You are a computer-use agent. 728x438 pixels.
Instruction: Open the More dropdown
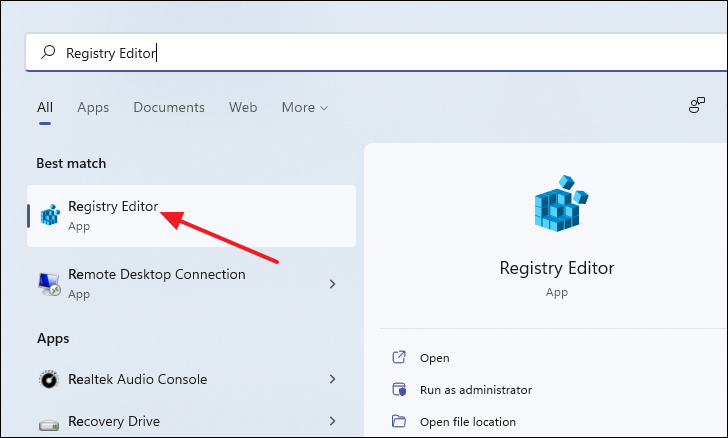pos(305,107)
